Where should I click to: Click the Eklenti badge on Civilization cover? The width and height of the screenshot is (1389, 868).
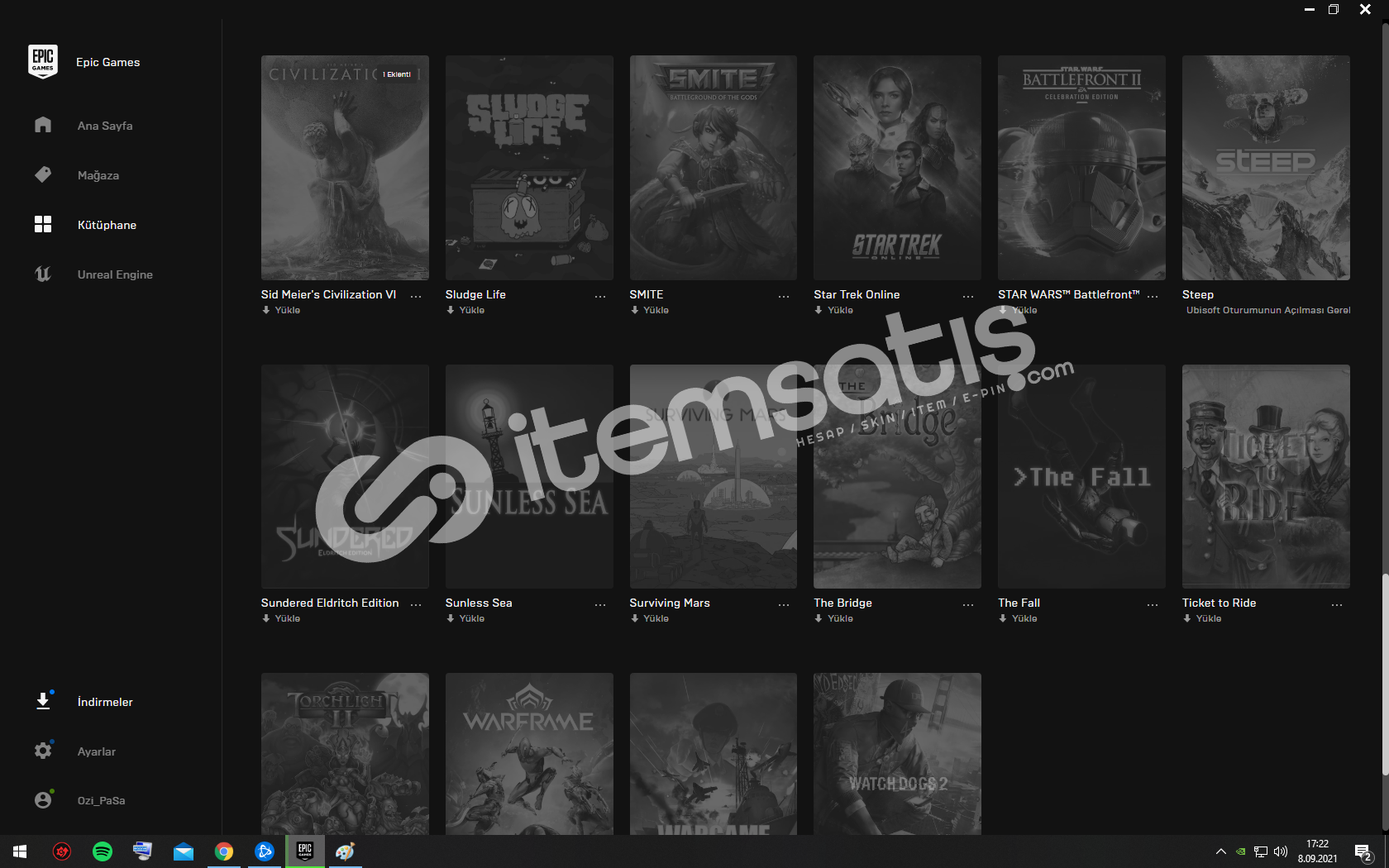click(397, 74)
